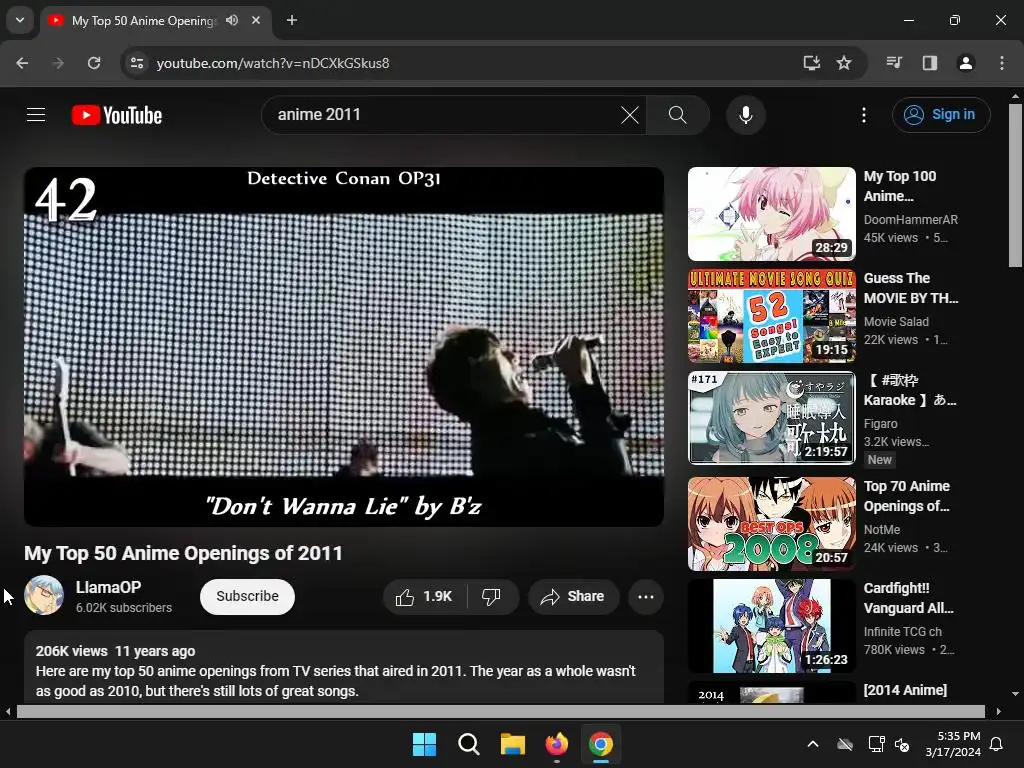Screen dimensions: 1024x768
Task: Like the video with thumbs up
Action: [x=424, y=596]
